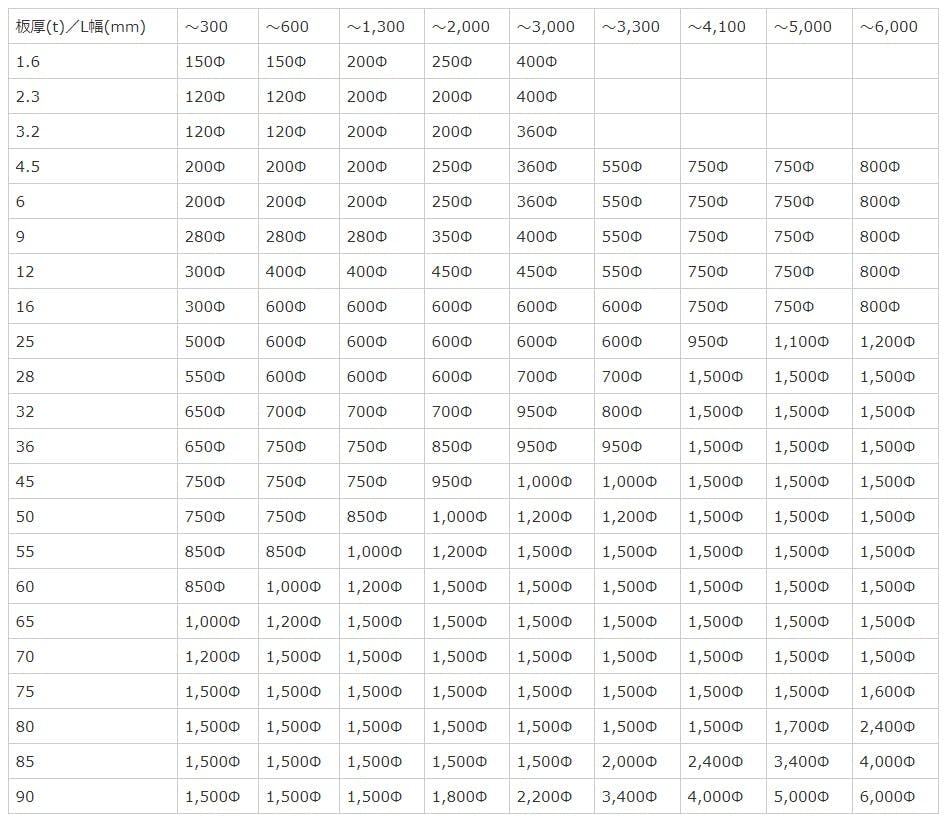
Task: Select the ～3,000 column header
Action: click(552, 26)
